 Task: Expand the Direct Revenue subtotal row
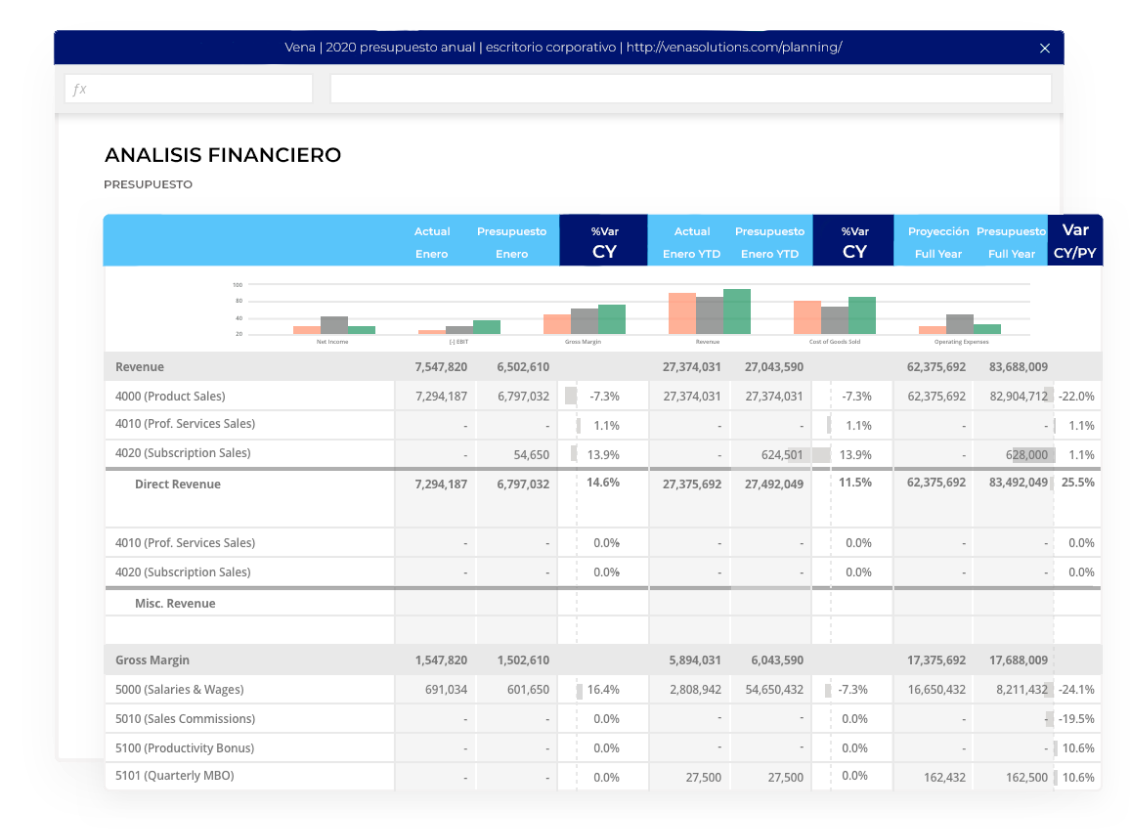pos(177,484)
